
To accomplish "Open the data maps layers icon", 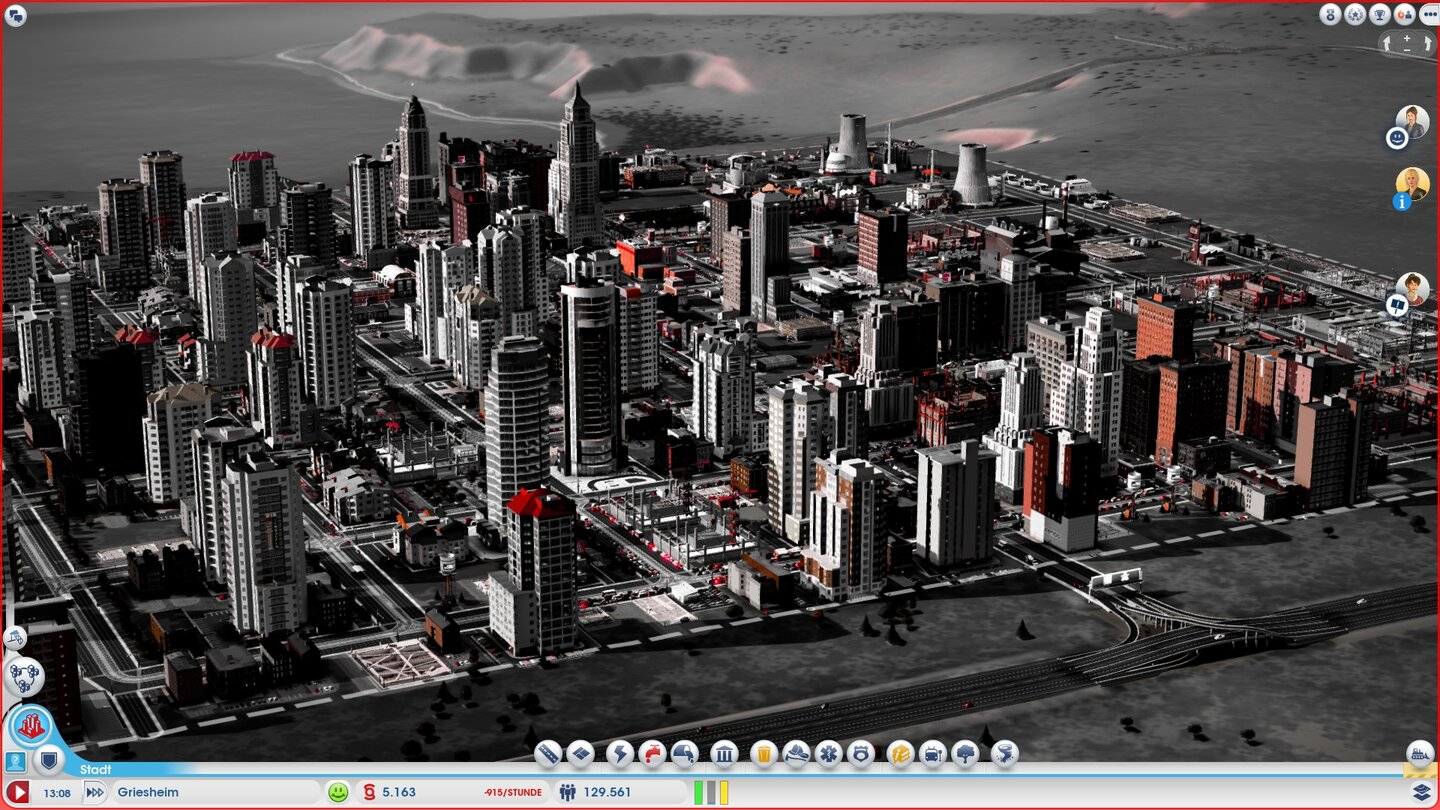I will coord(1421,793).
